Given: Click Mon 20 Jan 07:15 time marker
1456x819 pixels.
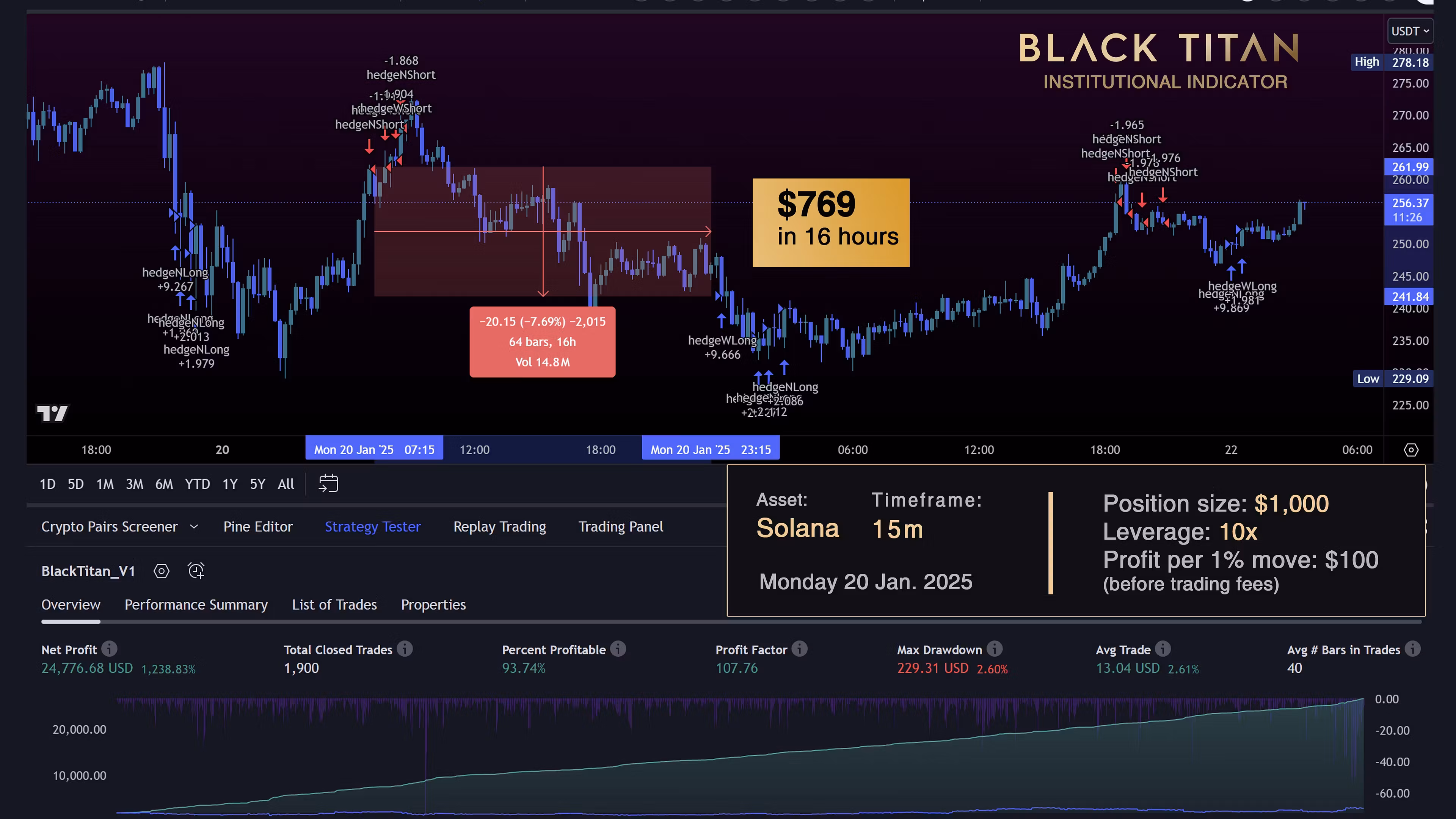Looking at the screenshot, I should click(x=373, y=450).
